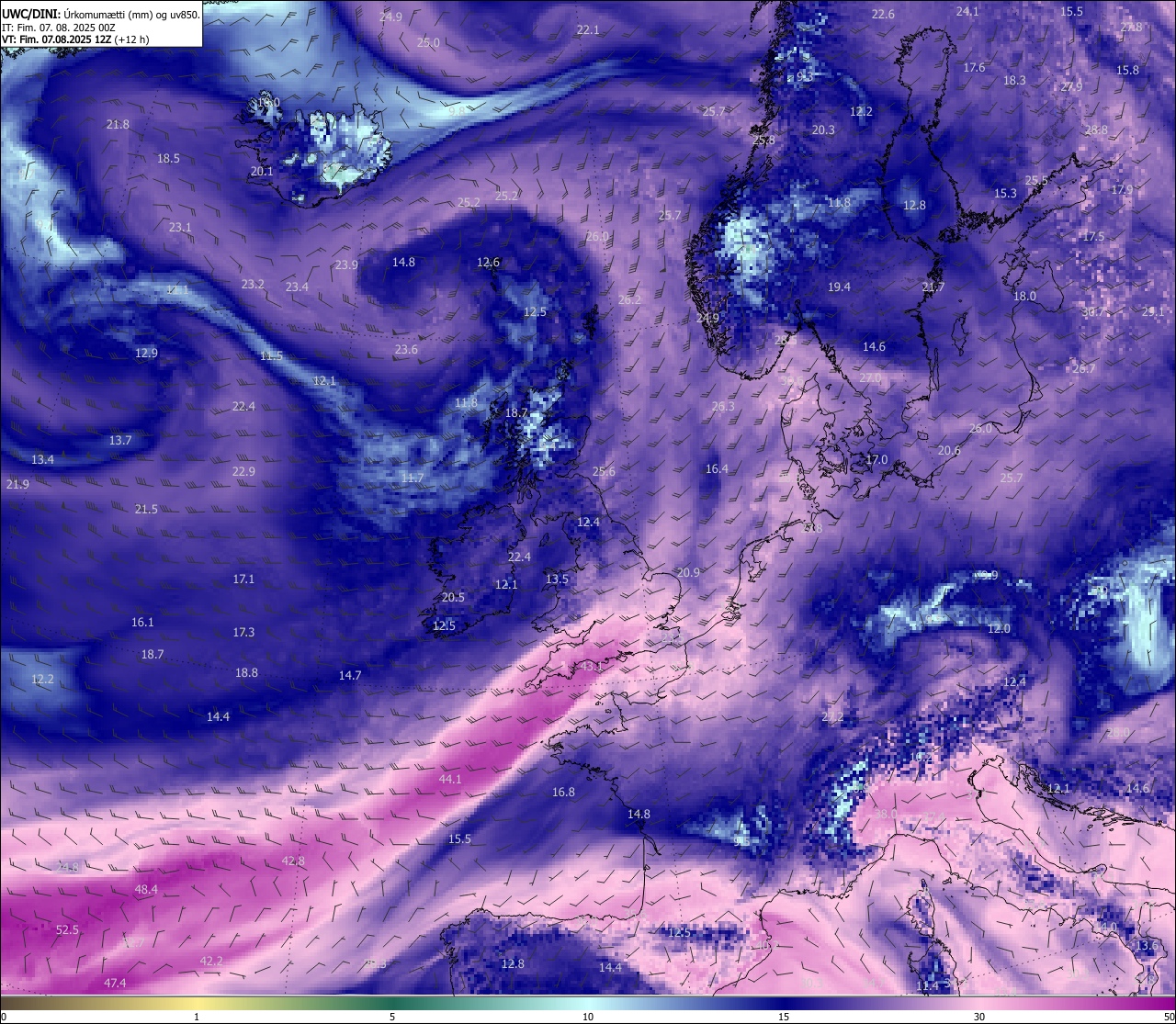Viewport: 1176px width, 1024px height.
Task: Click the value 13.4 at the left edge
Action: point(42,460)
